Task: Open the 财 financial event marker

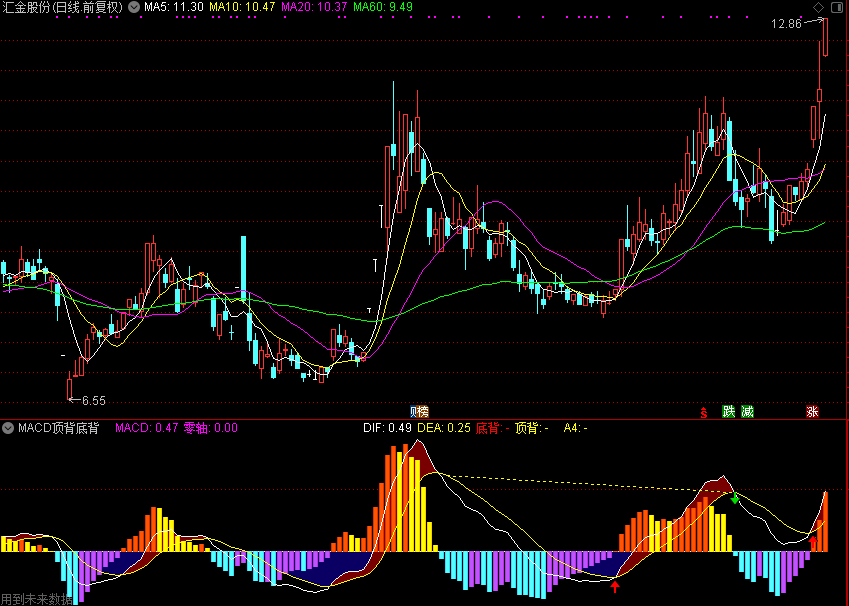Action: (415, 411)
